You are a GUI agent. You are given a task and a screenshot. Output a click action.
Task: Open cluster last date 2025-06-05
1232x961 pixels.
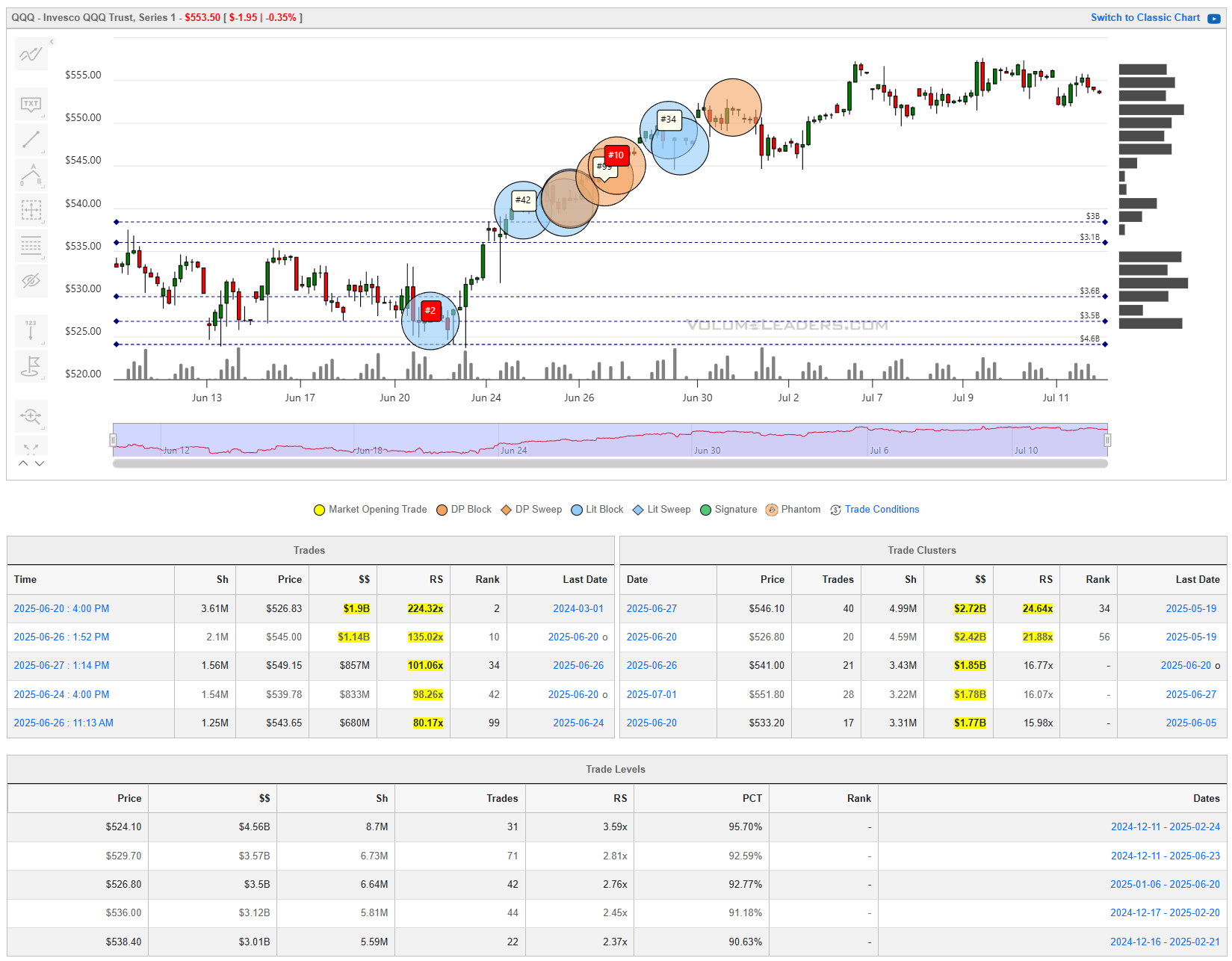click(x=1191, y=723)
